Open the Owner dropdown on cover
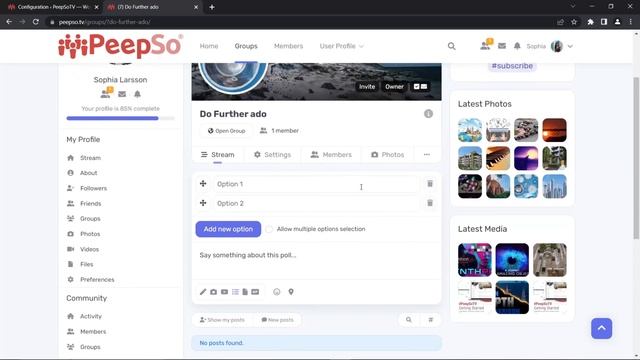 point(394,87)
